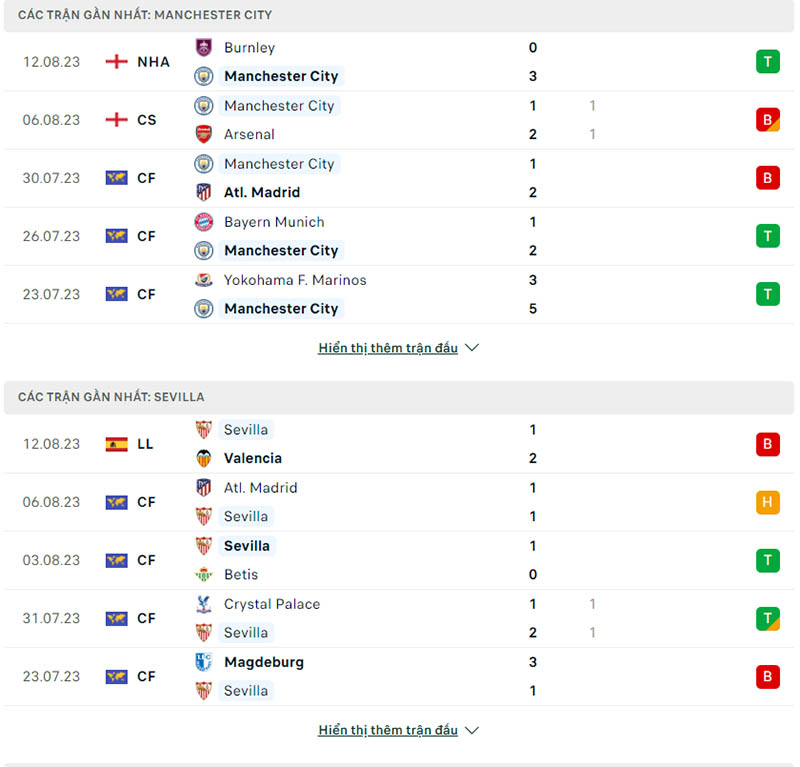
Task: Click the Burnley club crest icon
Action: [204, 47]
